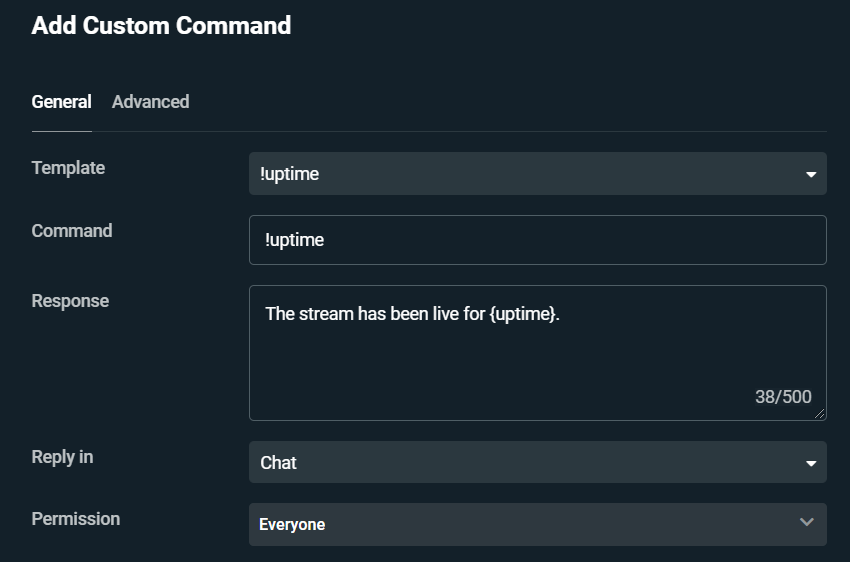
Task: Click the Add Custom Command heading
Action: [161, 25]
